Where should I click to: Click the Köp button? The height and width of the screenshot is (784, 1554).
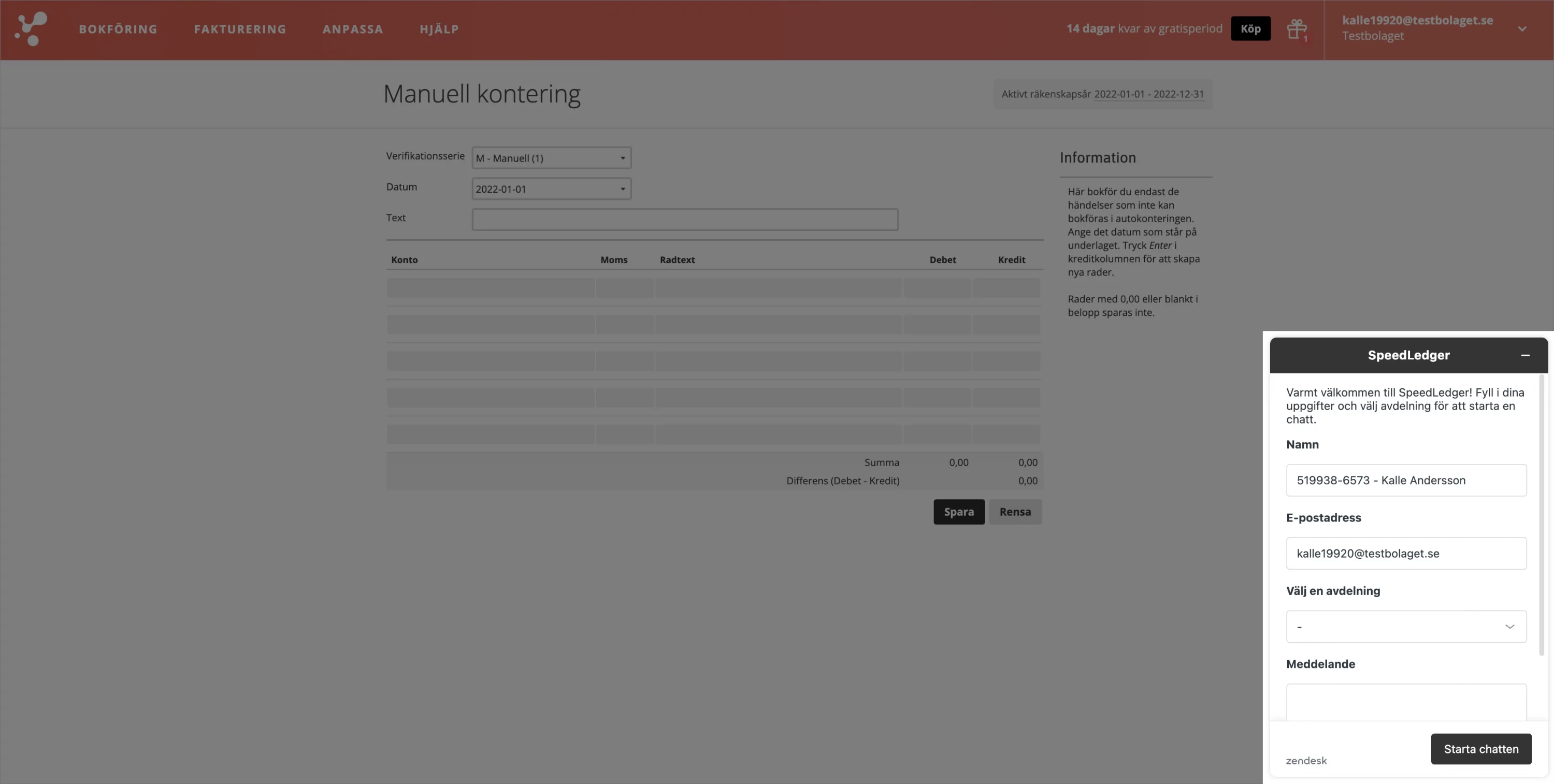coord(1250,28)
